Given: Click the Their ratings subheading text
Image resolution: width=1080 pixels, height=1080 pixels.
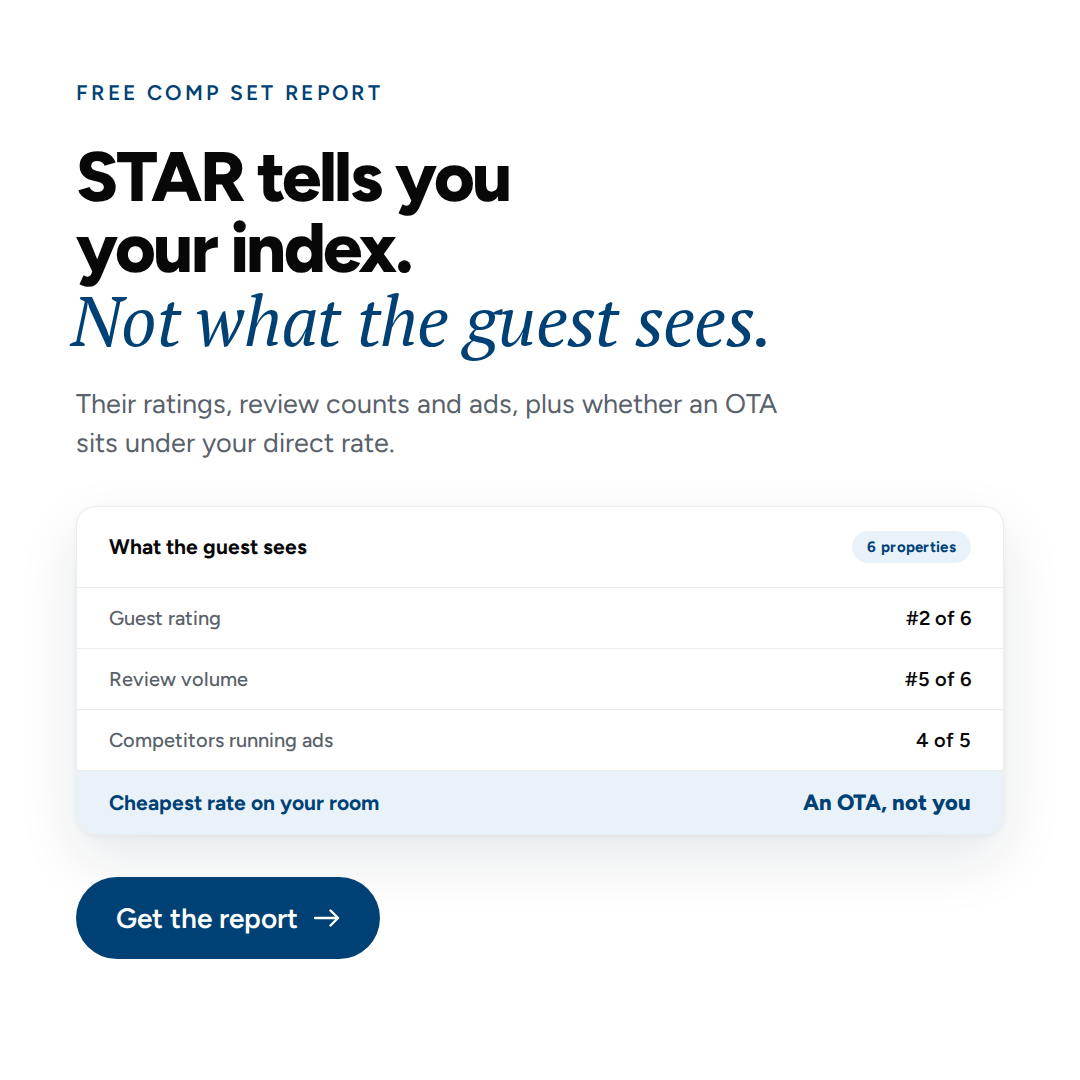Looking at the screenshot, I should click(x=426, y=404).
